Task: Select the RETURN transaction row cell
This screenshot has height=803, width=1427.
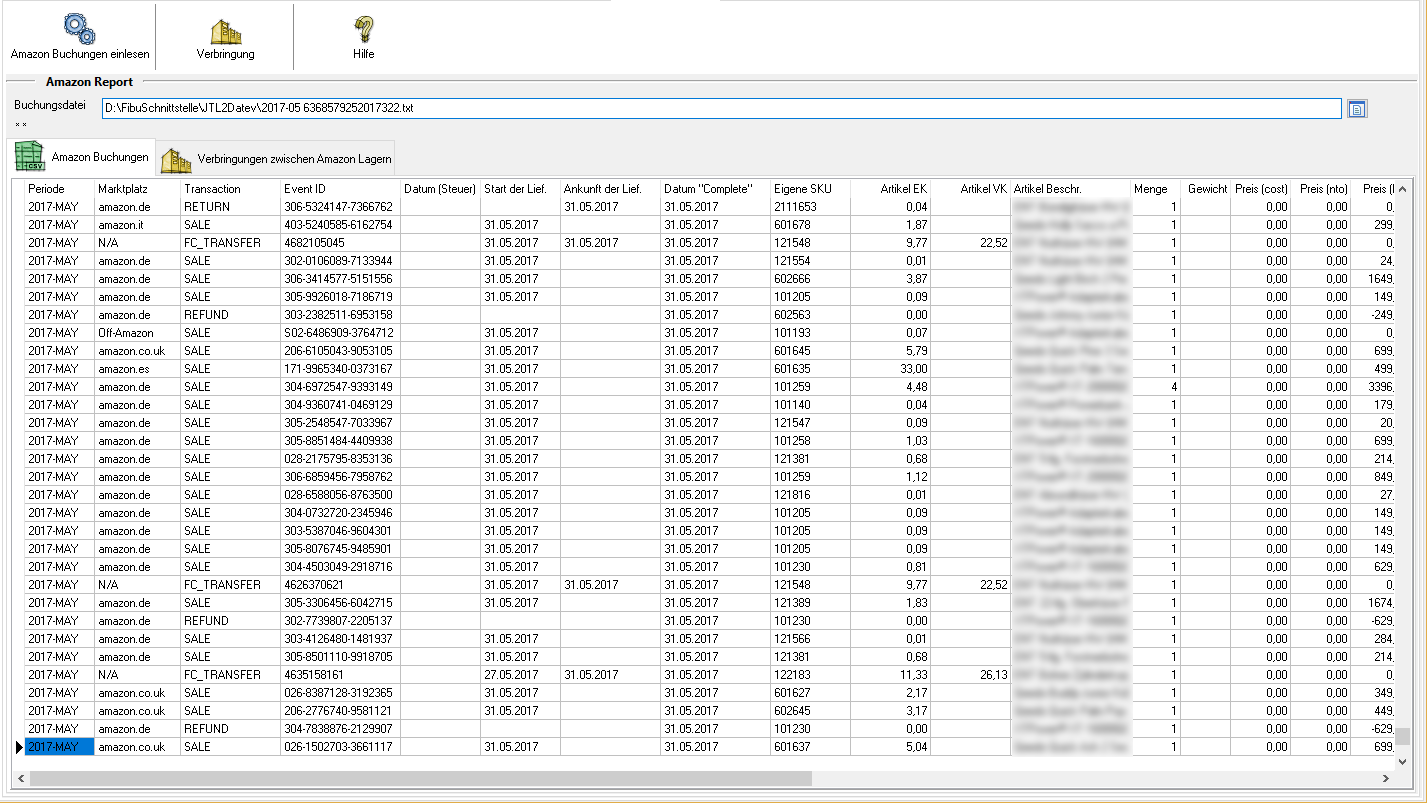Action: click(x=207, y=207)
